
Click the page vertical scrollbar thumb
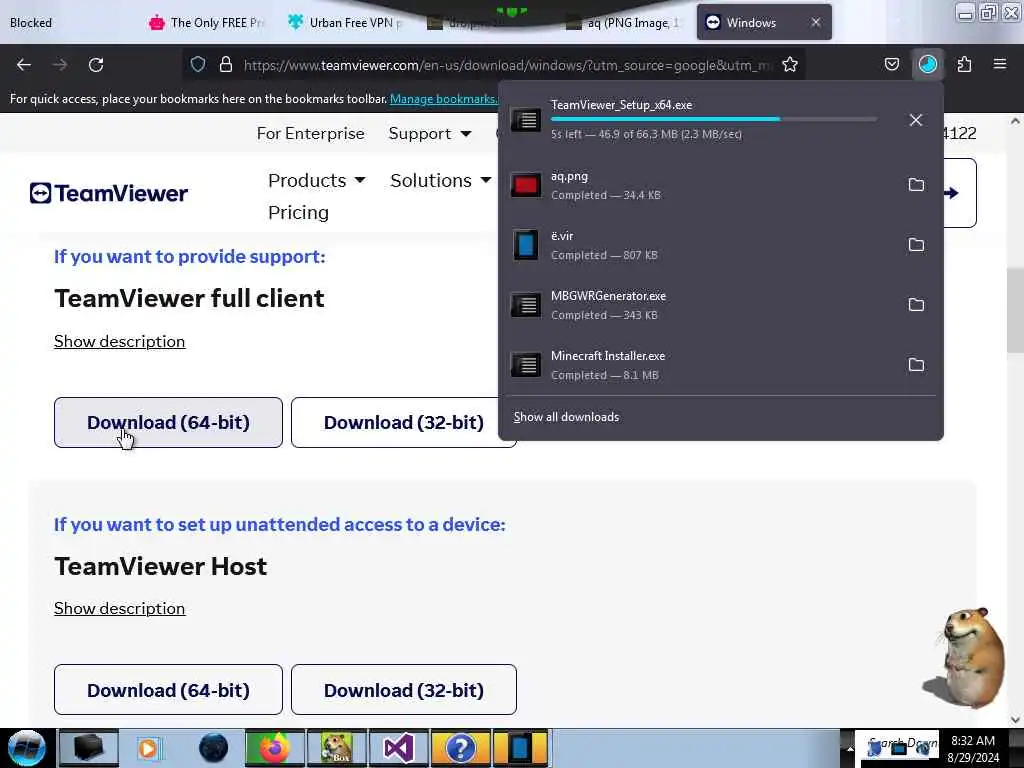point(1014,310)
